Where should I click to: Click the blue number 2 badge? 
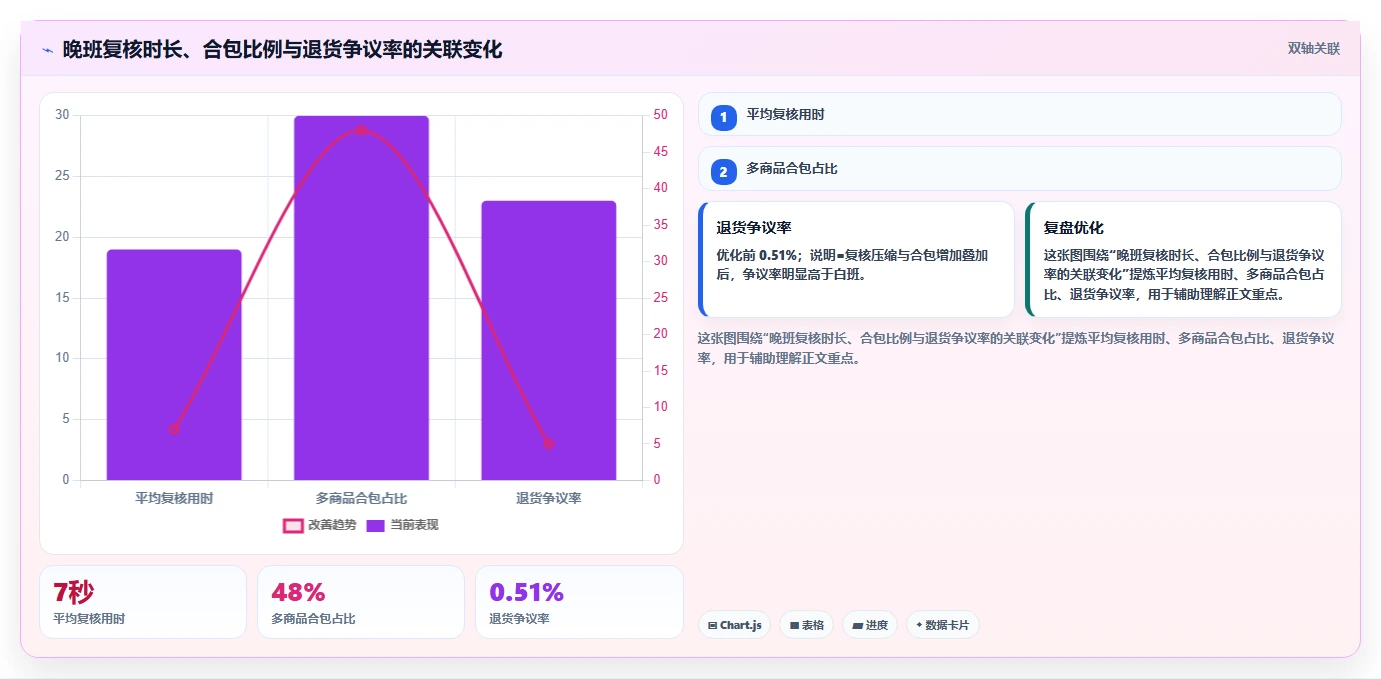pos(724,172)
